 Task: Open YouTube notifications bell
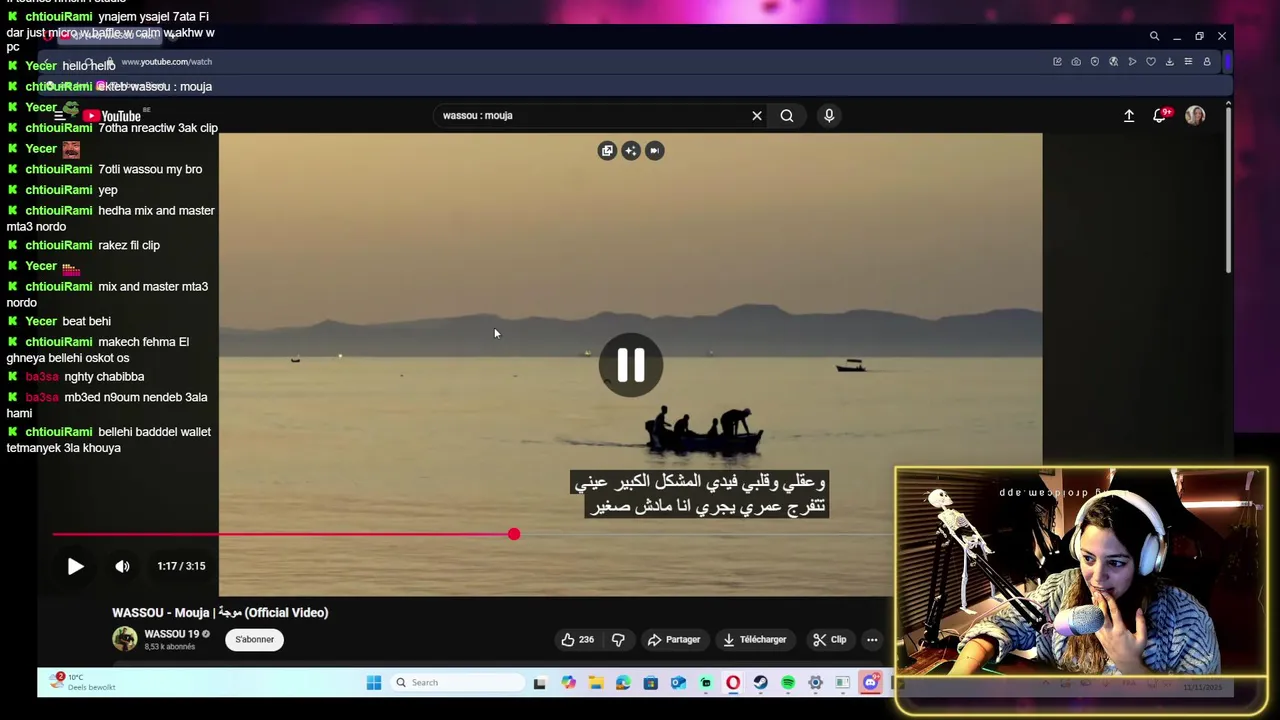click(x=1159, y=115)
